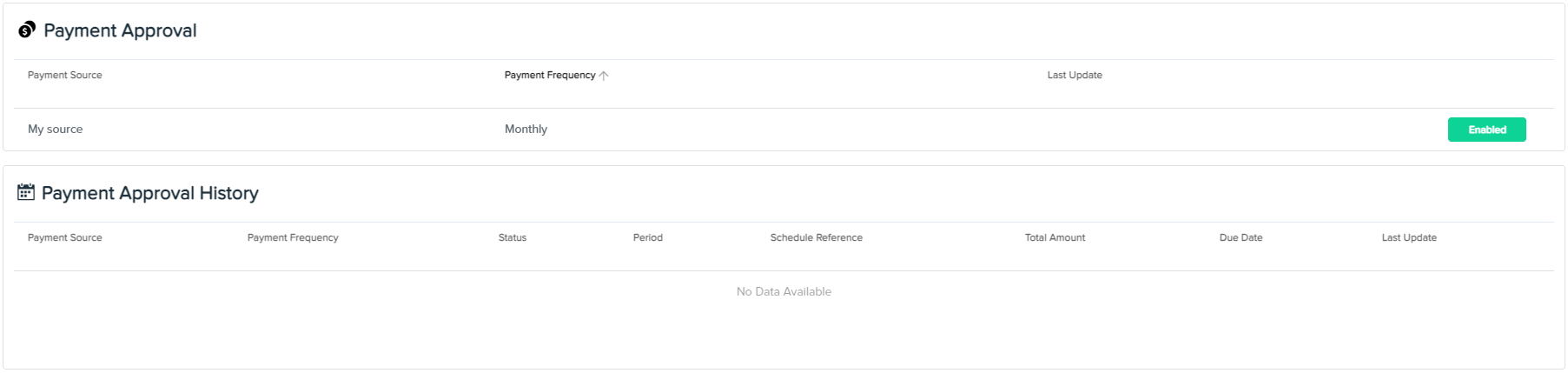Sort history by Schedule Reference column

(817, 237)
